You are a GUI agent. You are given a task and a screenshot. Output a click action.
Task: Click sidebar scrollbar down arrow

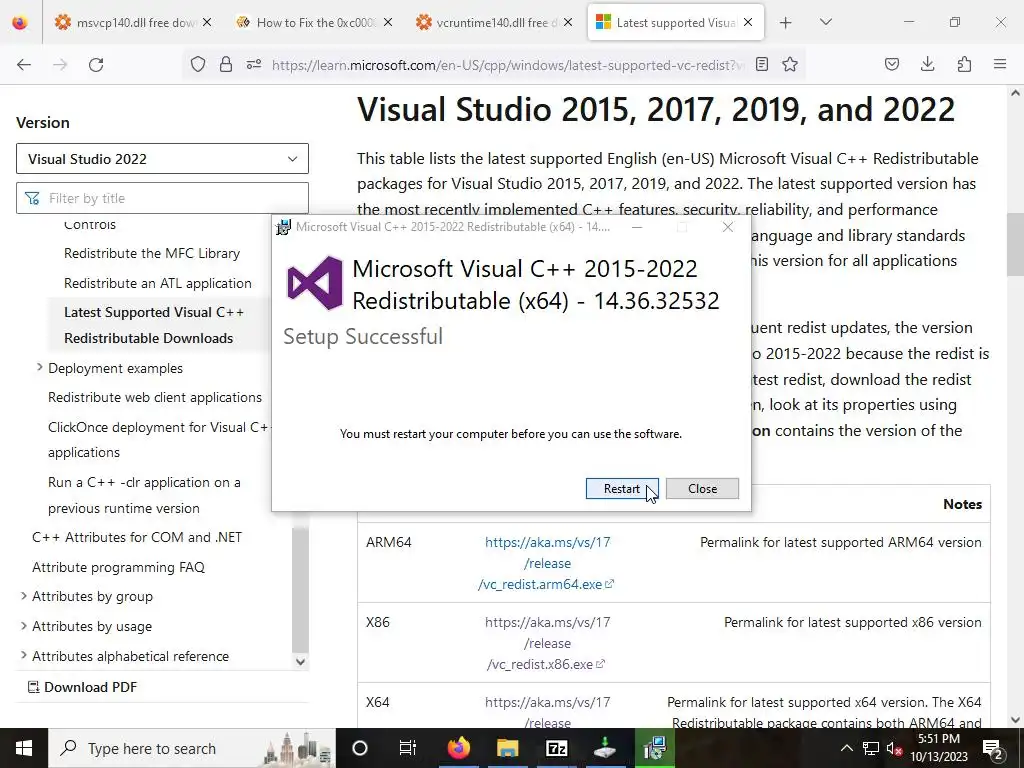pos(300,662)
